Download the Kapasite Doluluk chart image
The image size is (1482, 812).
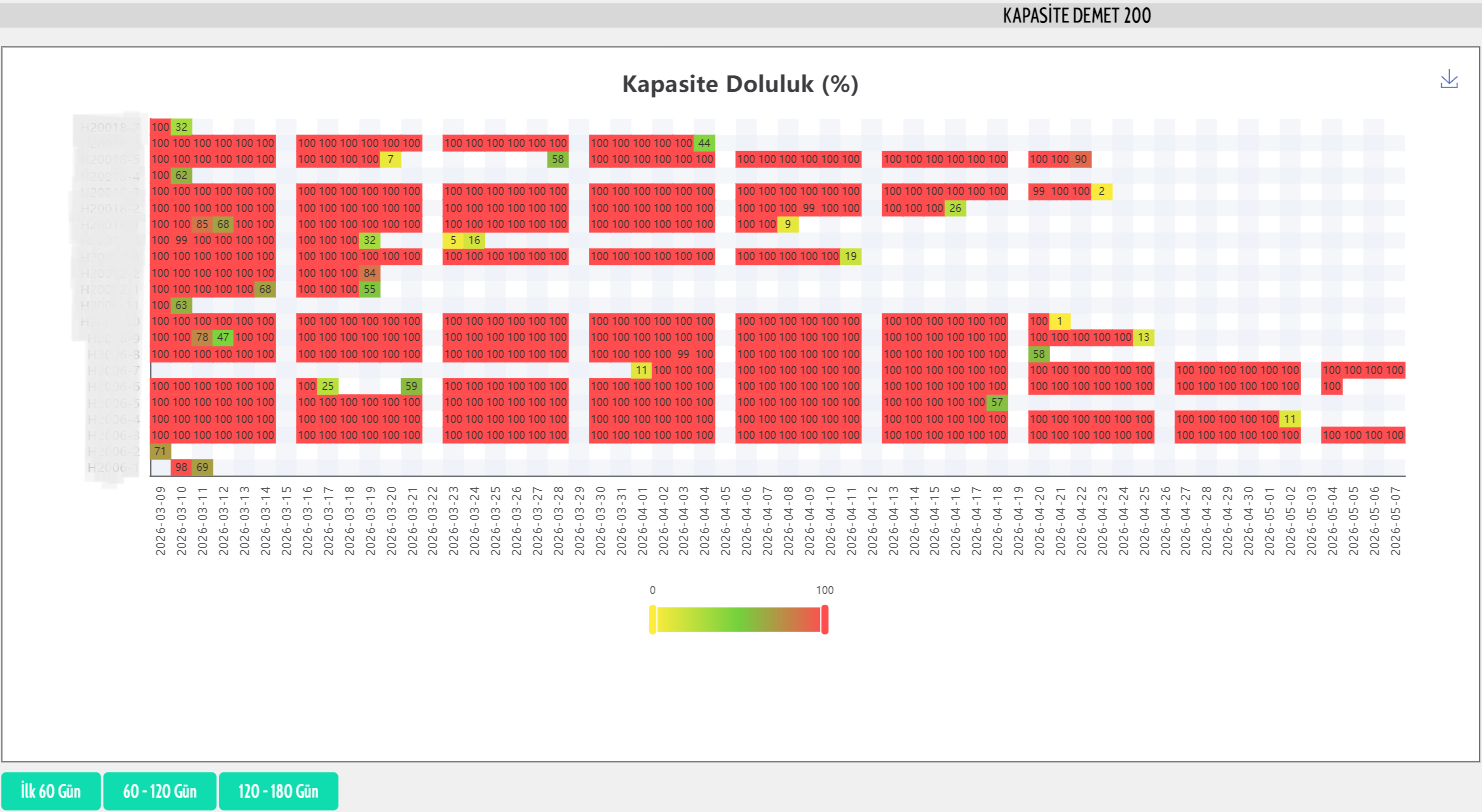(1449, 80)
